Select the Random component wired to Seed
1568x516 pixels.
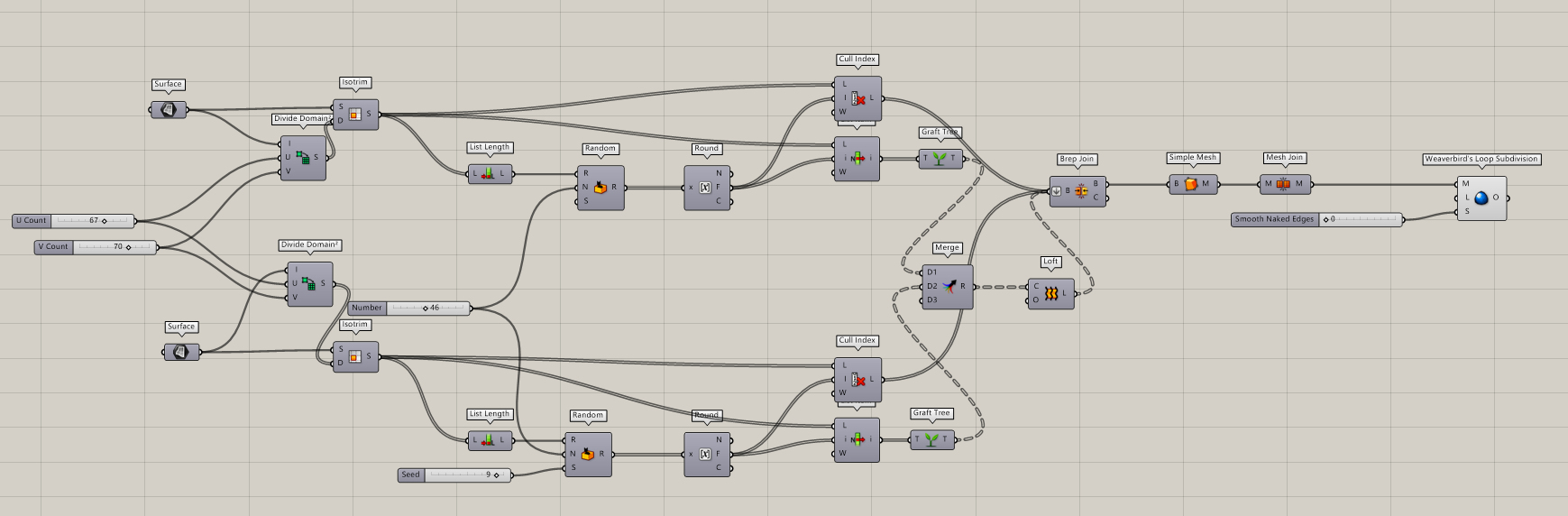[587, 455]
